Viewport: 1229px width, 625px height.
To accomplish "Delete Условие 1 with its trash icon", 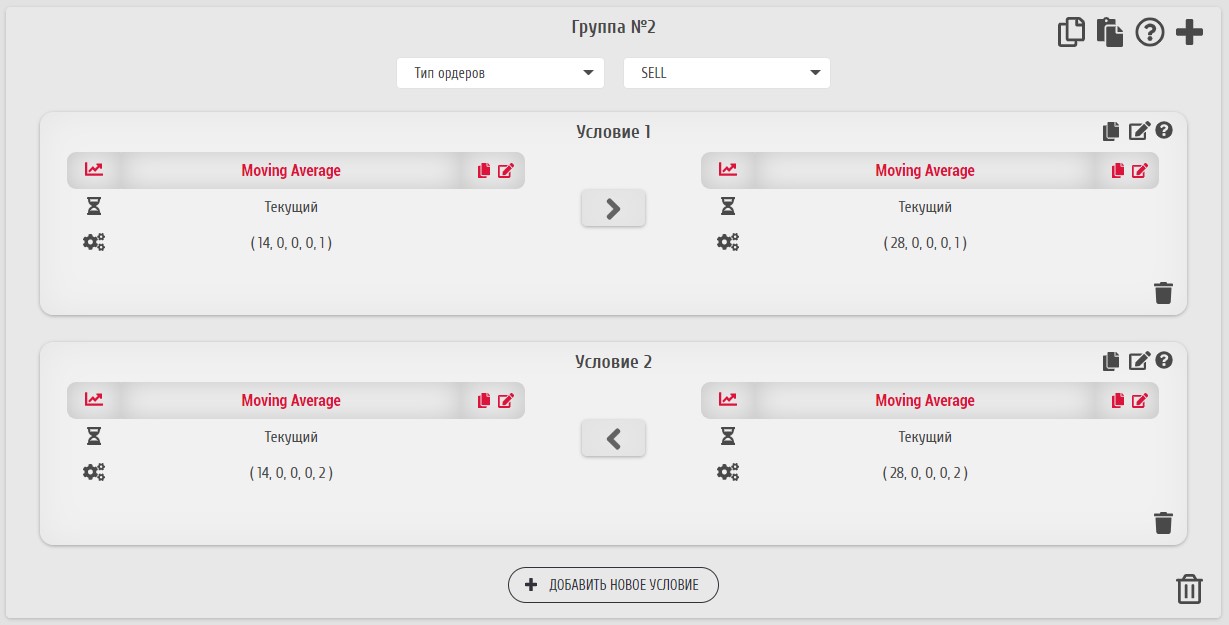I will coord(1163,293).
